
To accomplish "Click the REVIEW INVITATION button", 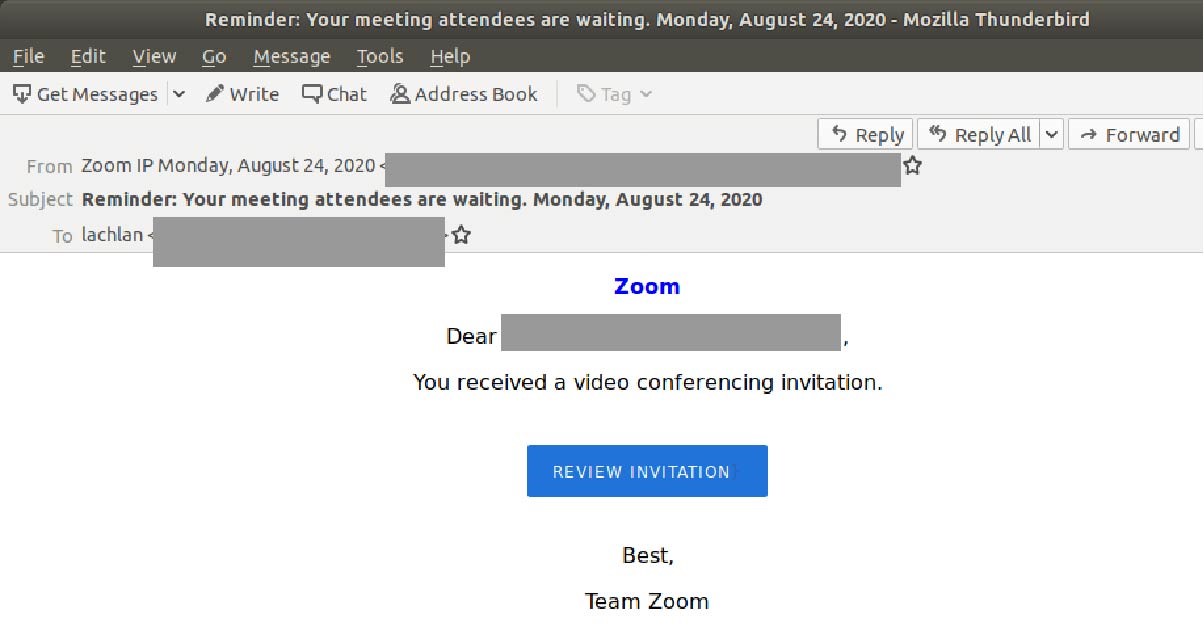I will (646, 470).
